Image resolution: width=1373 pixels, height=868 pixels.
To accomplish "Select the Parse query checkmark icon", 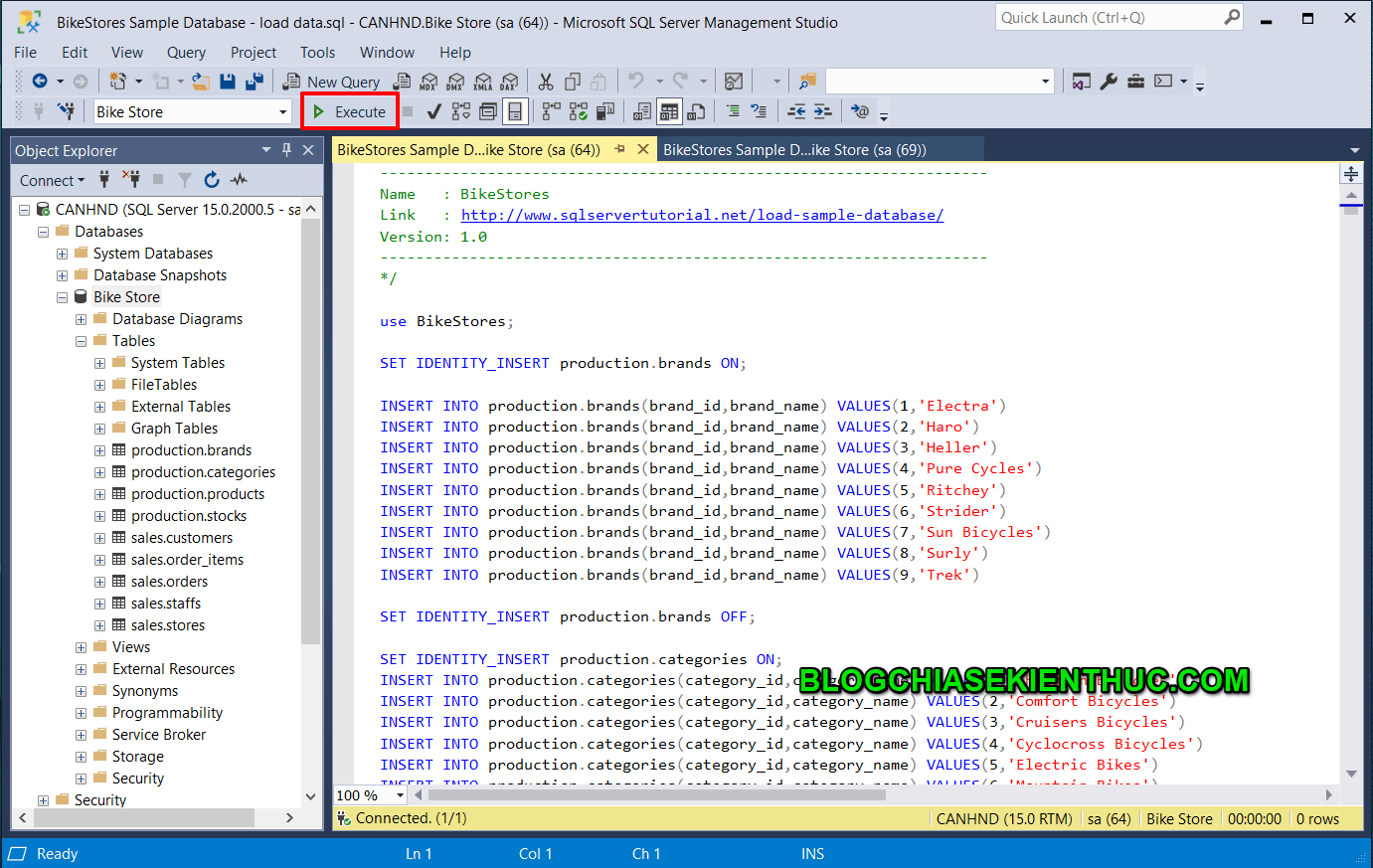I will click(432, 110).
